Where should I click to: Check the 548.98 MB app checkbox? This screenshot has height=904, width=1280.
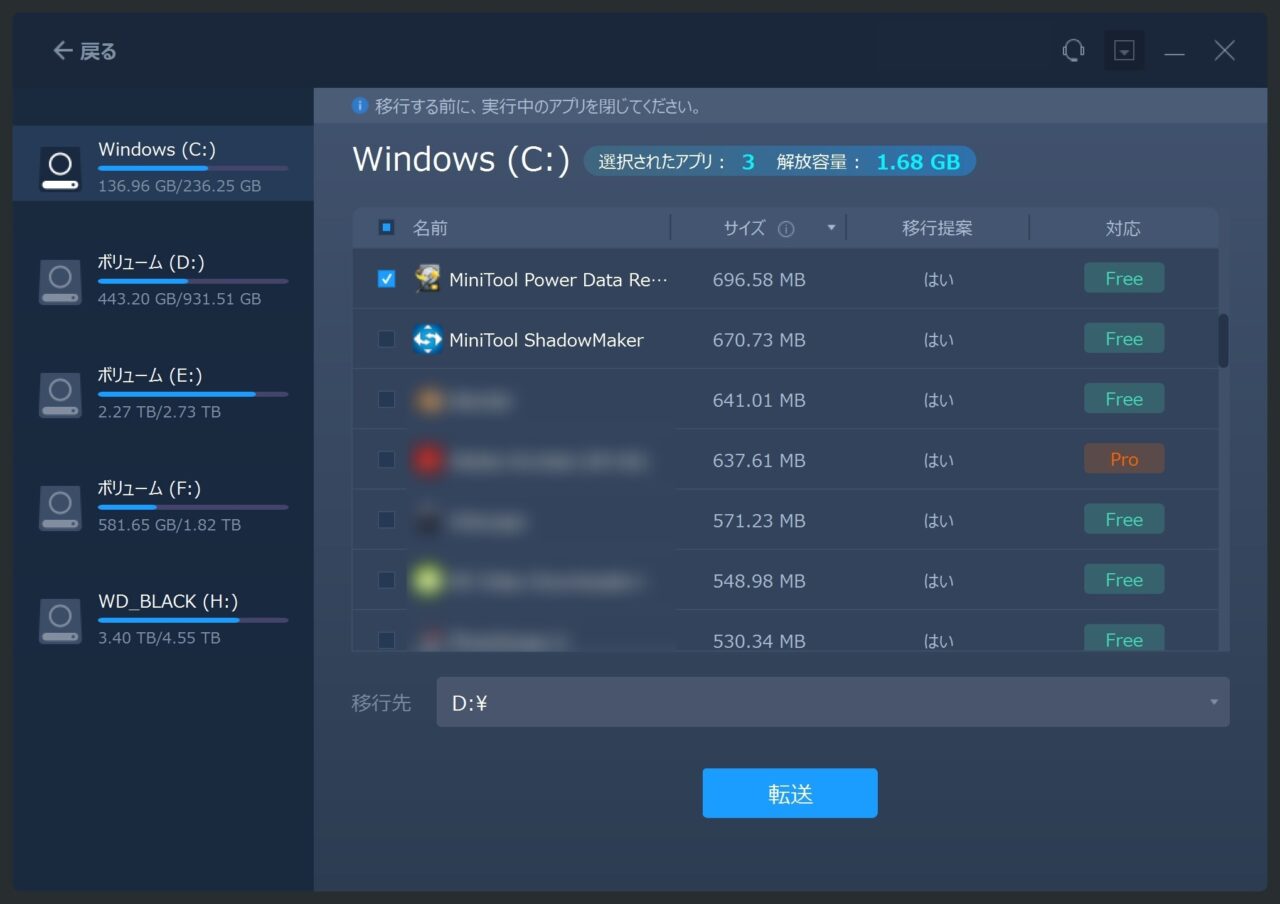pyautogui.click(x=387, y=580)
